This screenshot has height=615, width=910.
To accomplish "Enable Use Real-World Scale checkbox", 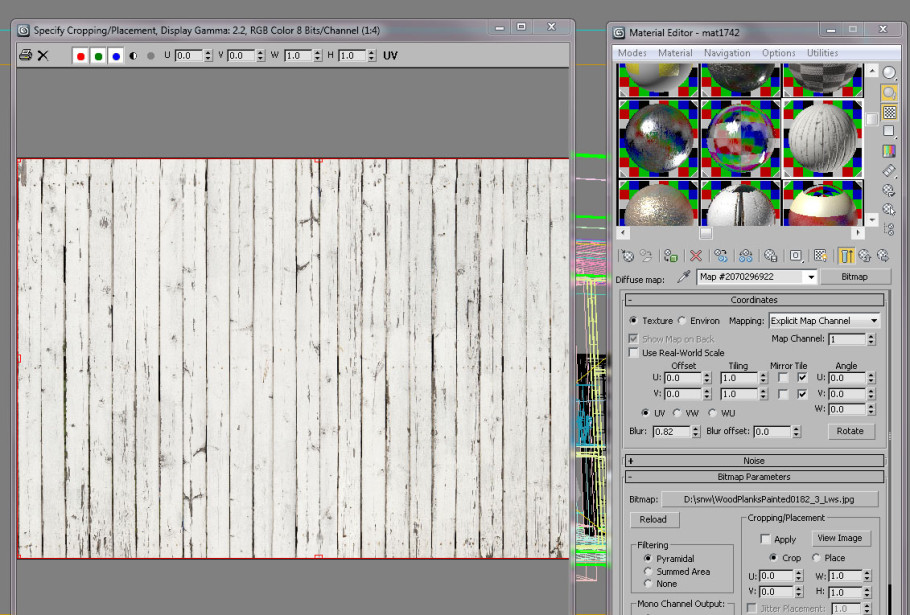I will [633, 353].
